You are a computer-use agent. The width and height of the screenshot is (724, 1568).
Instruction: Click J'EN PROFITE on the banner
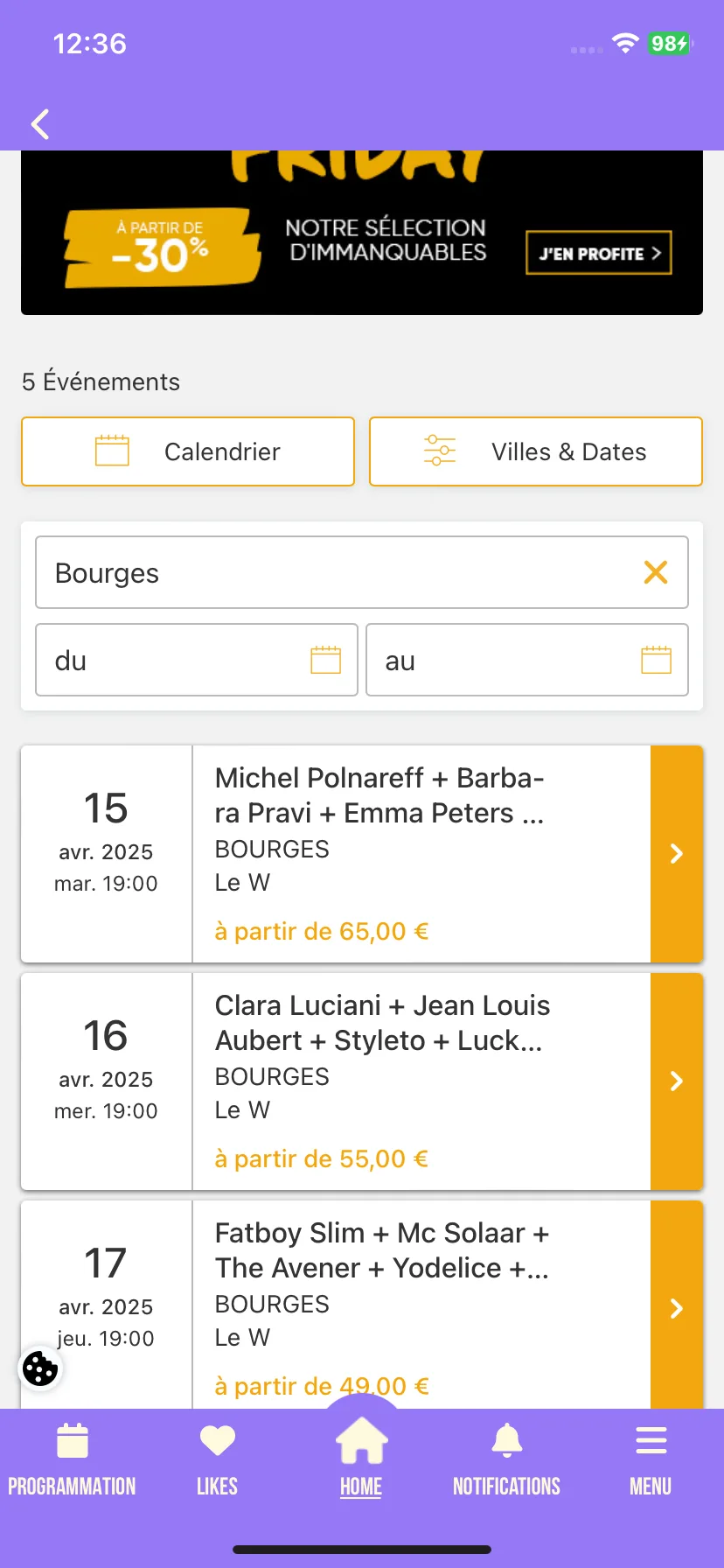pyautogui.click(x=599, y=253)
